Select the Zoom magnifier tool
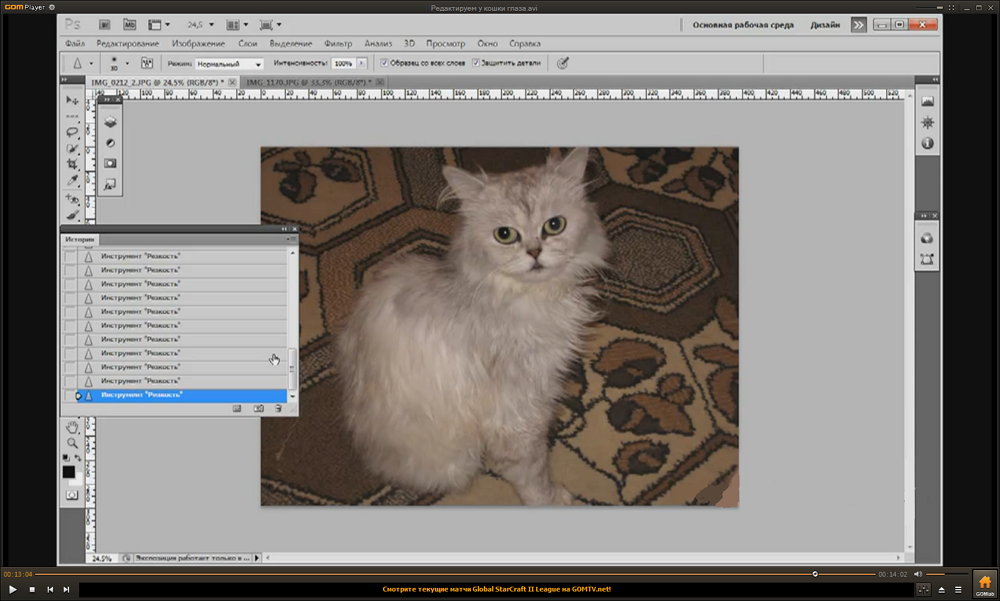 [72, 442]
